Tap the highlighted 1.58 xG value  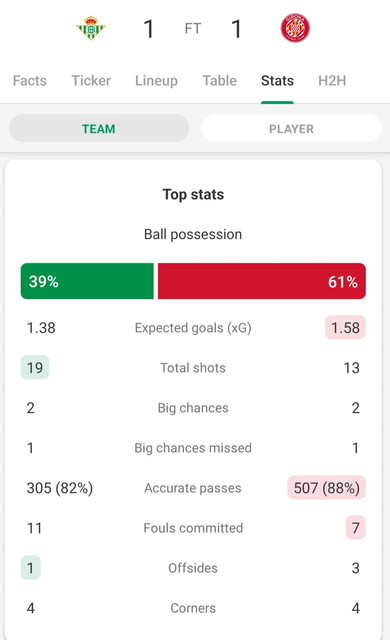345,327
